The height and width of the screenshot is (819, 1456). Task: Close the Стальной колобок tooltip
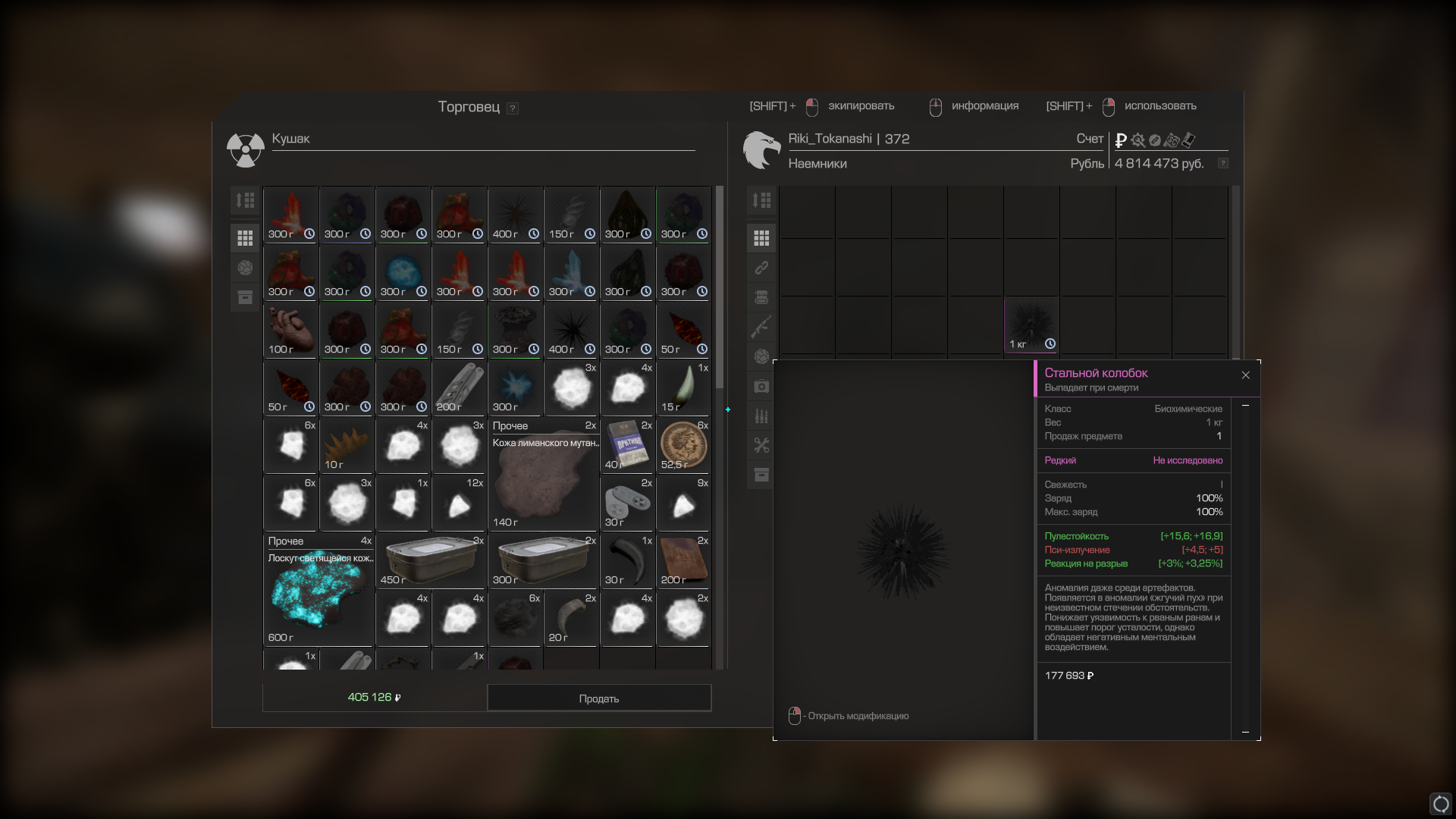tap(1245, 375)
